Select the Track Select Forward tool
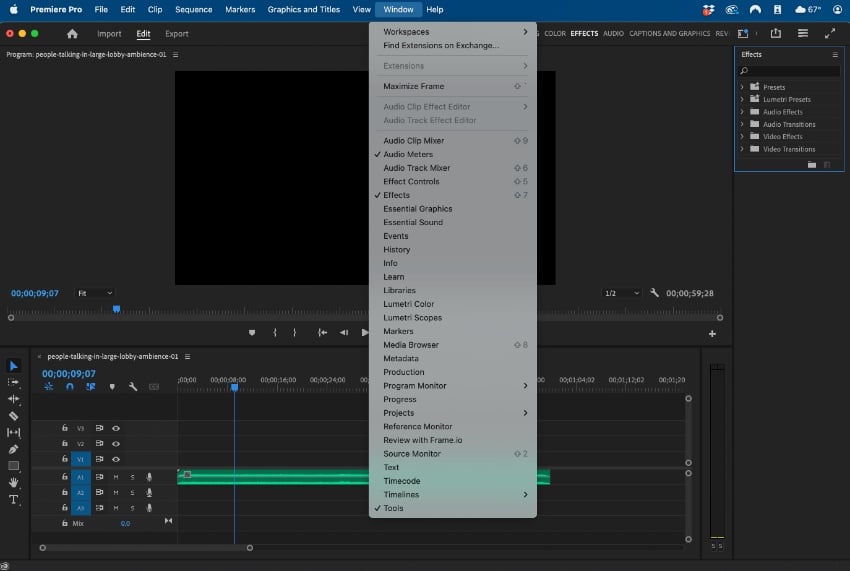Image resolution: width=850 pixels, height=571 pixels. click(x=14, y=382)
